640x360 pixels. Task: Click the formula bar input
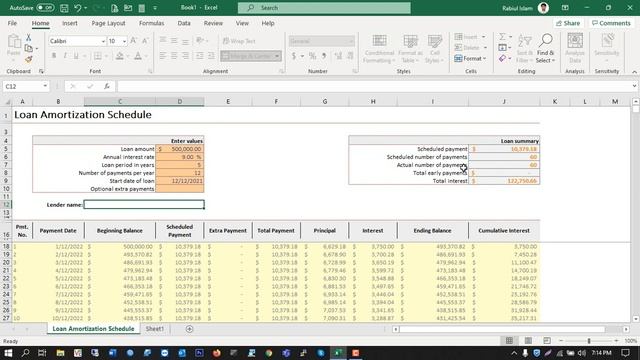click(x=375, y=86)
